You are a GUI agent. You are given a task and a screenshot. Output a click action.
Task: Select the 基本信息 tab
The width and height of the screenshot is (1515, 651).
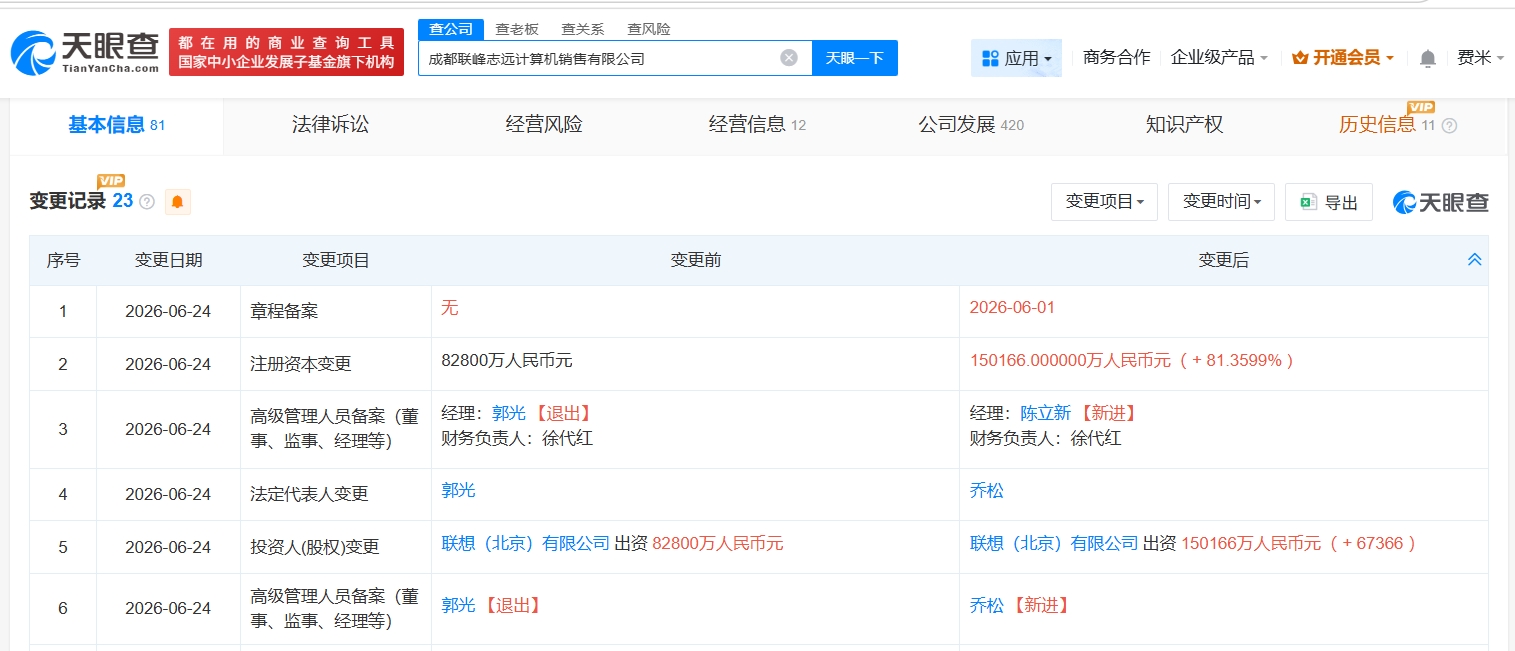point(116,125)
